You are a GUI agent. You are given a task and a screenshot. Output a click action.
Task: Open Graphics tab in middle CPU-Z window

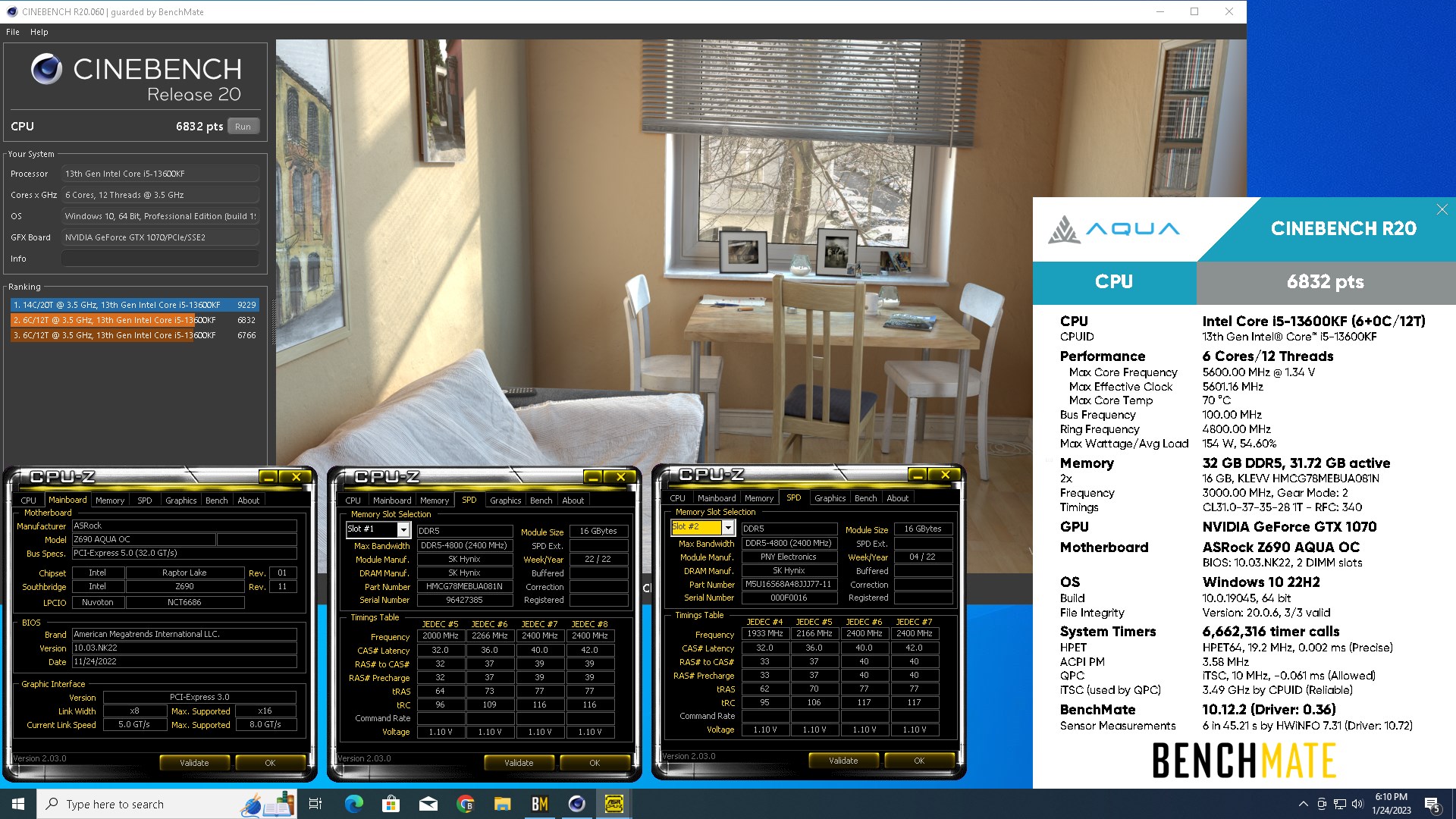coord(505,500)
